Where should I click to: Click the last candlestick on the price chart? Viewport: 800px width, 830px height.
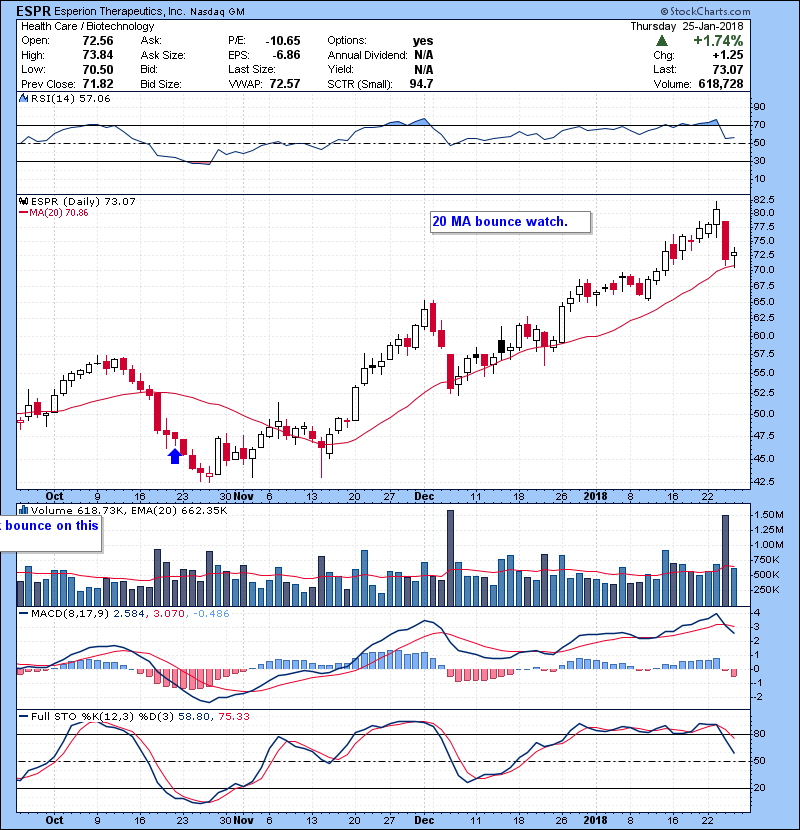click(734, 257)
